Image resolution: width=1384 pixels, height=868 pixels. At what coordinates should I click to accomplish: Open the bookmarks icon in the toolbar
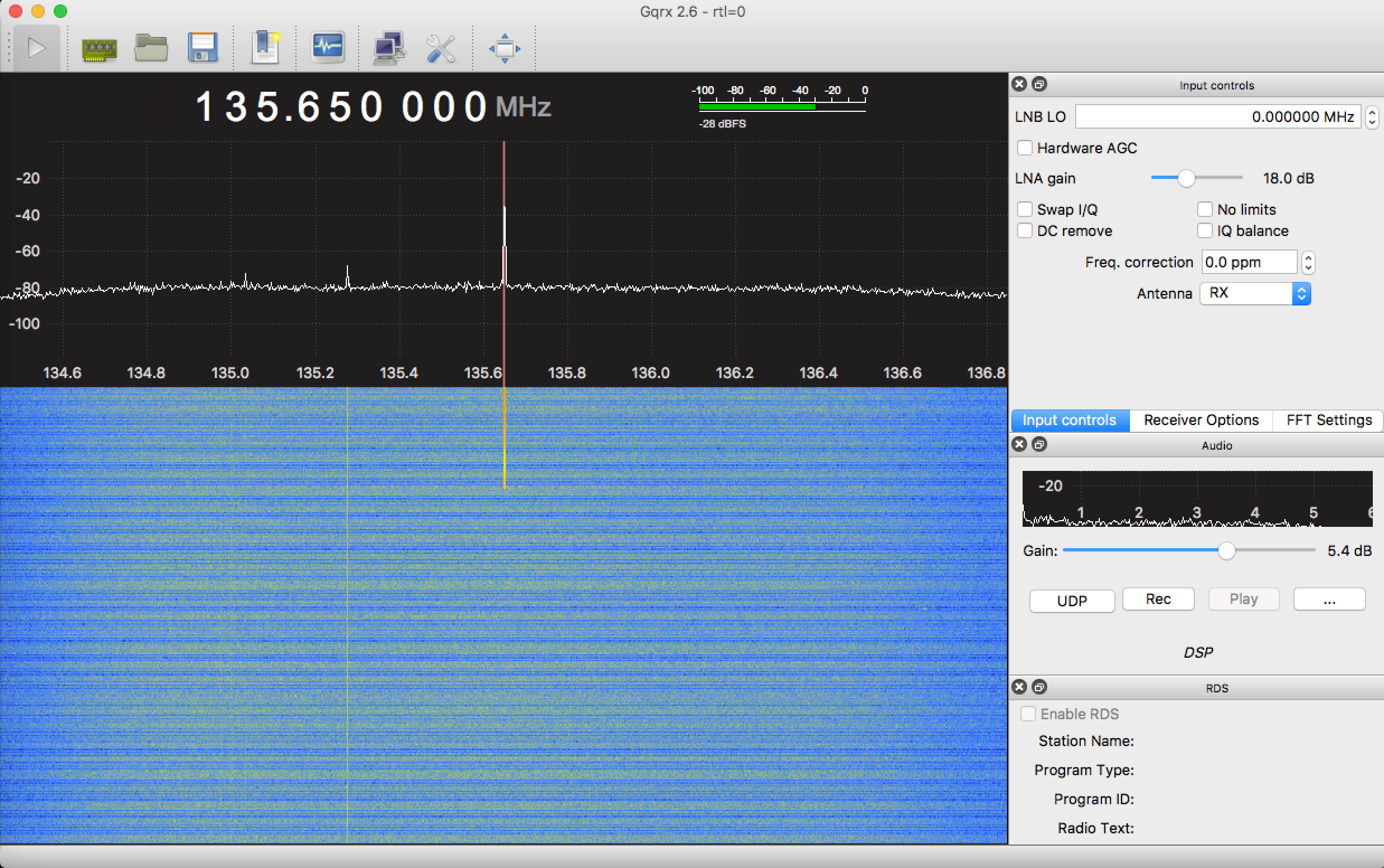tap(265, 48)
